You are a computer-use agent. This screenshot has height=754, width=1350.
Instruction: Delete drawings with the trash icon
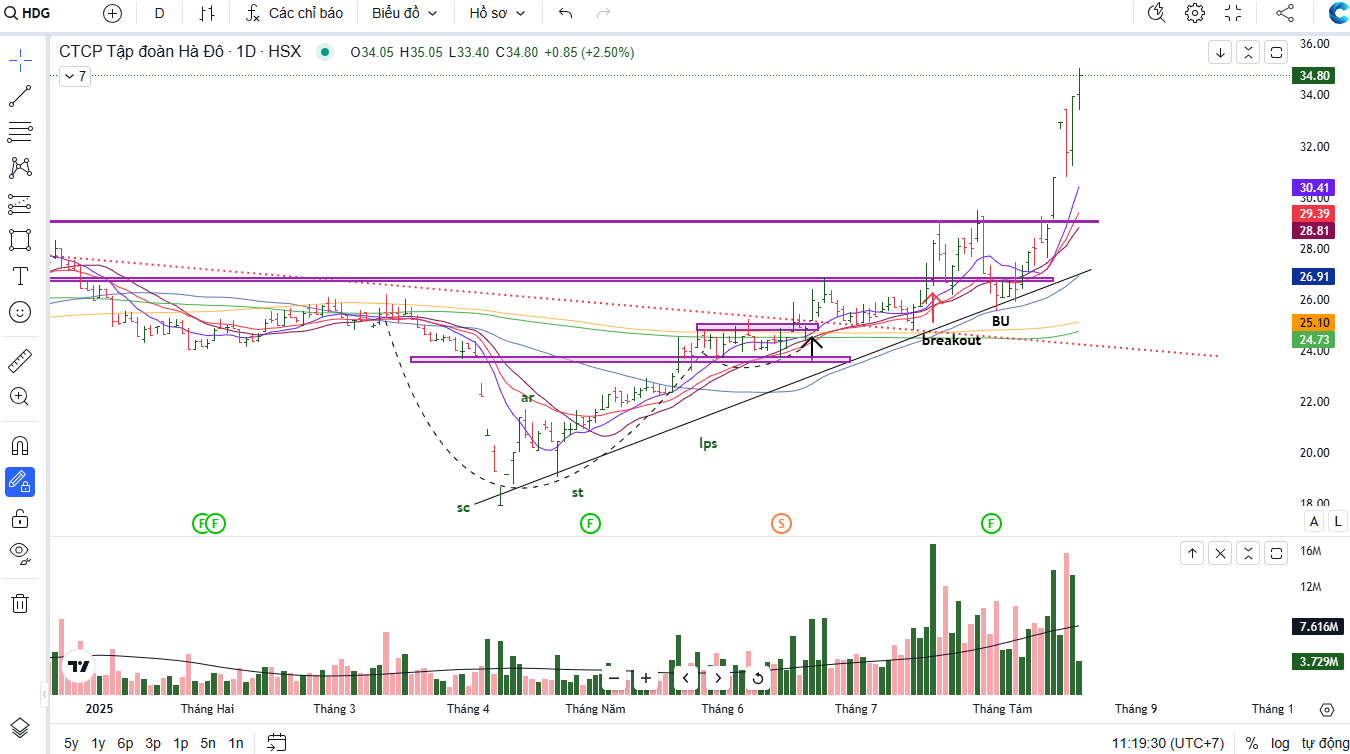point(20,603)
